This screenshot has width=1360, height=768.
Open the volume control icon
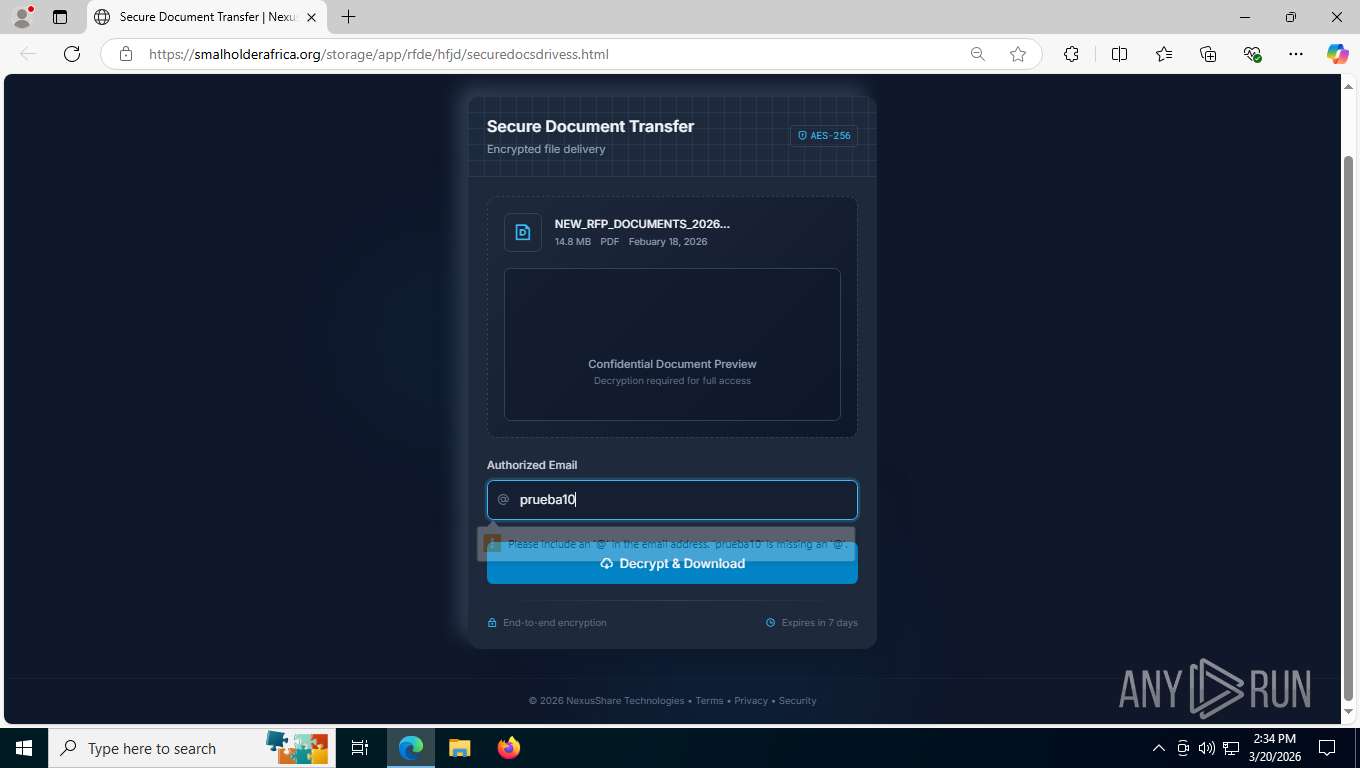coord(1207,748)
